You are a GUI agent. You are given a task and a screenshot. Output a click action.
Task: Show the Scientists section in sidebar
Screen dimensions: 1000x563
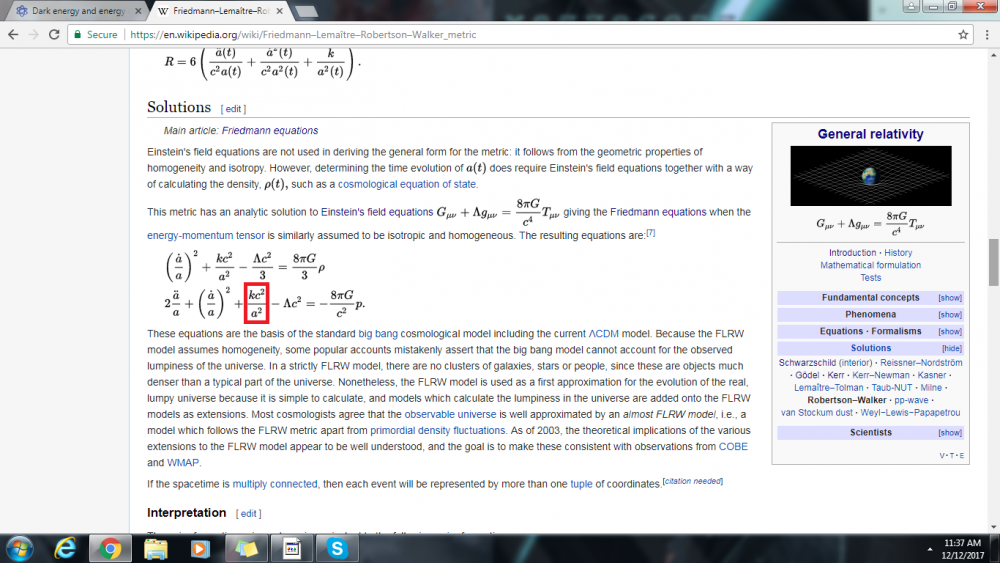[949, 433]
